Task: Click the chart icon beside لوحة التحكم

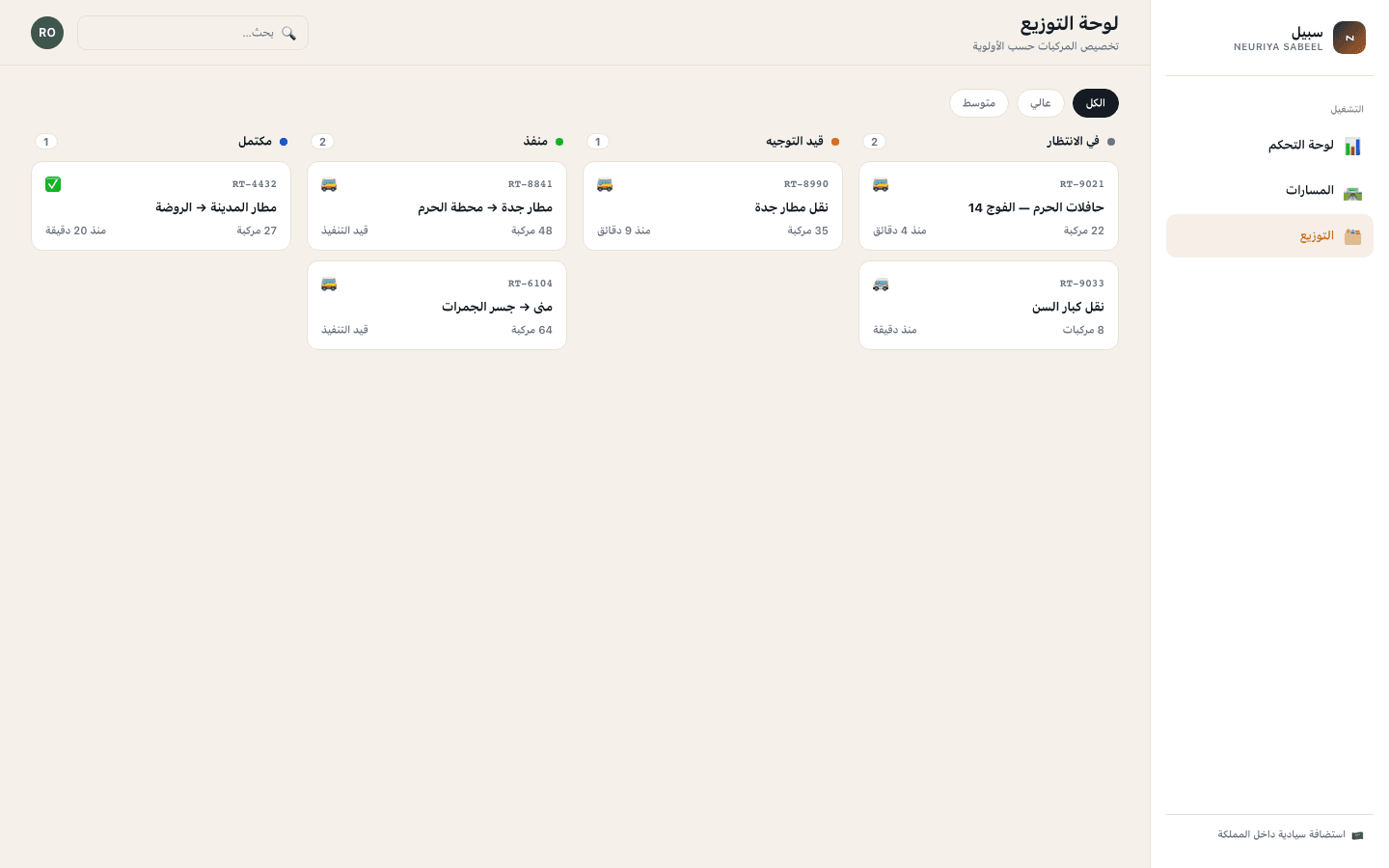Action: pyautogui.click(x=1352, y=146)
